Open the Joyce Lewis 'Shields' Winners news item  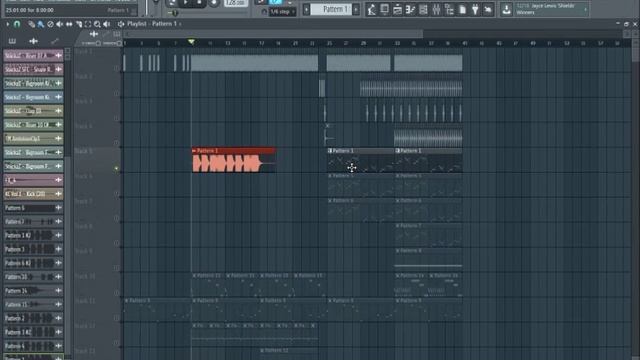(x=545, y=9)
